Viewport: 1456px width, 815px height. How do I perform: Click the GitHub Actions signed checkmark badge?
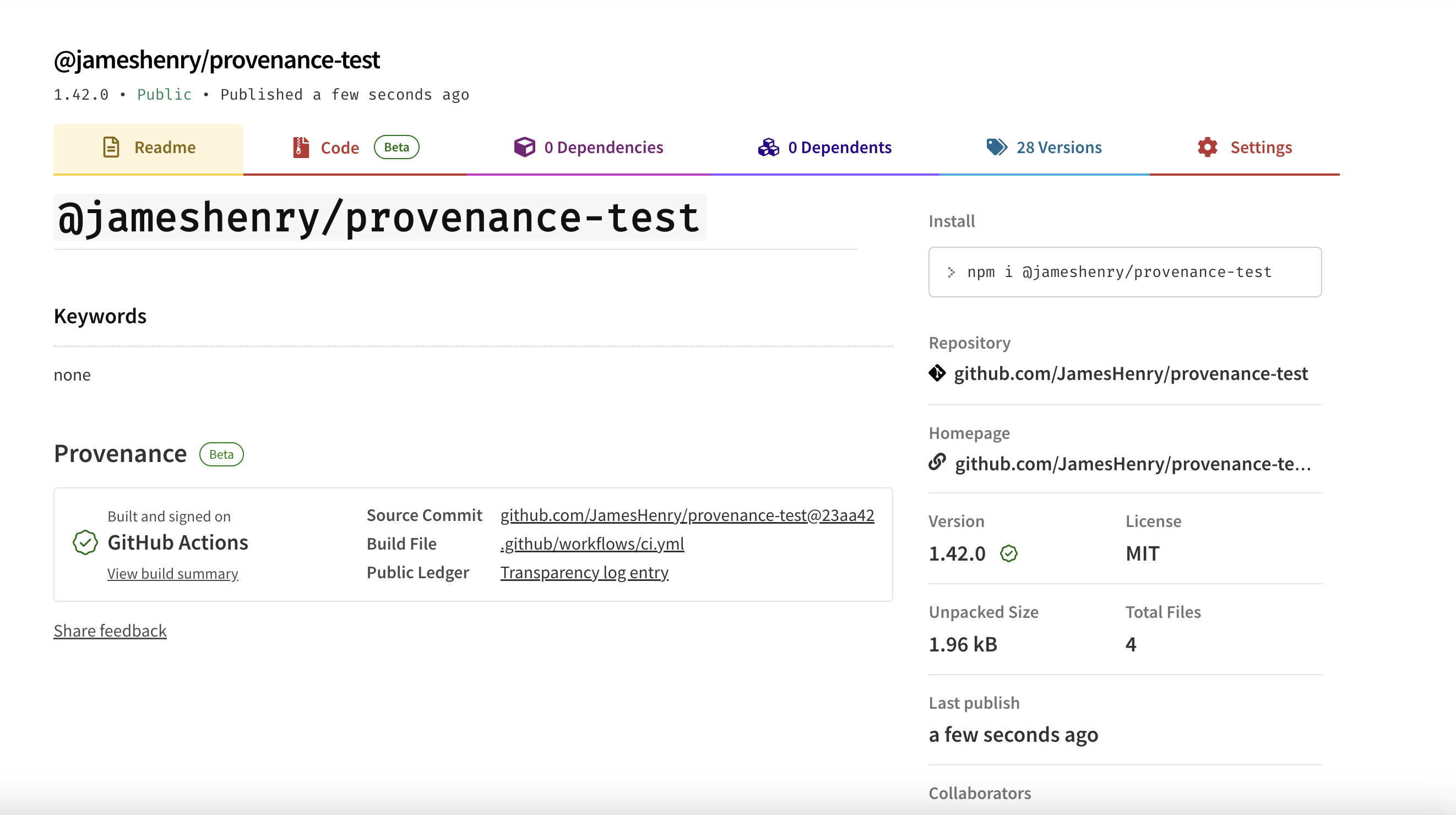tap(85, 543)
